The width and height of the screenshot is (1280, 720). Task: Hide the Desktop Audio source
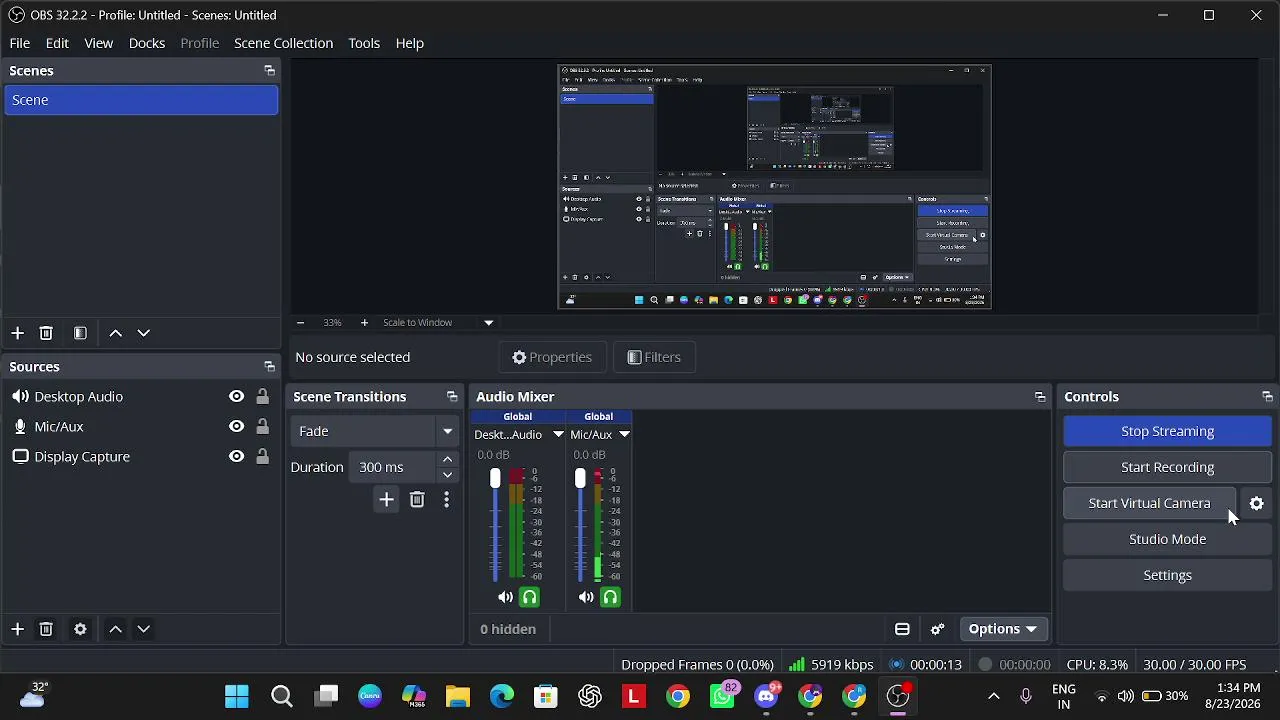[236, 397]
